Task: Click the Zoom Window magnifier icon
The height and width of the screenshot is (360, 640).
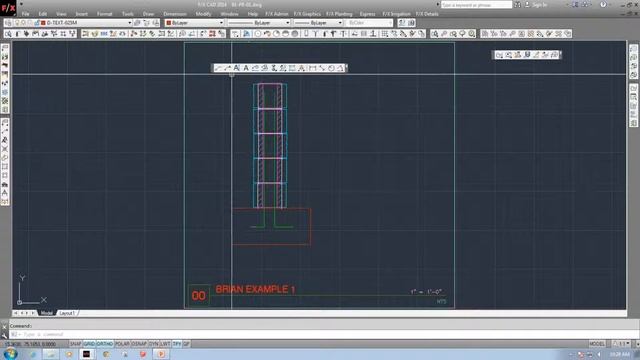Action: (x=435, y=34)
